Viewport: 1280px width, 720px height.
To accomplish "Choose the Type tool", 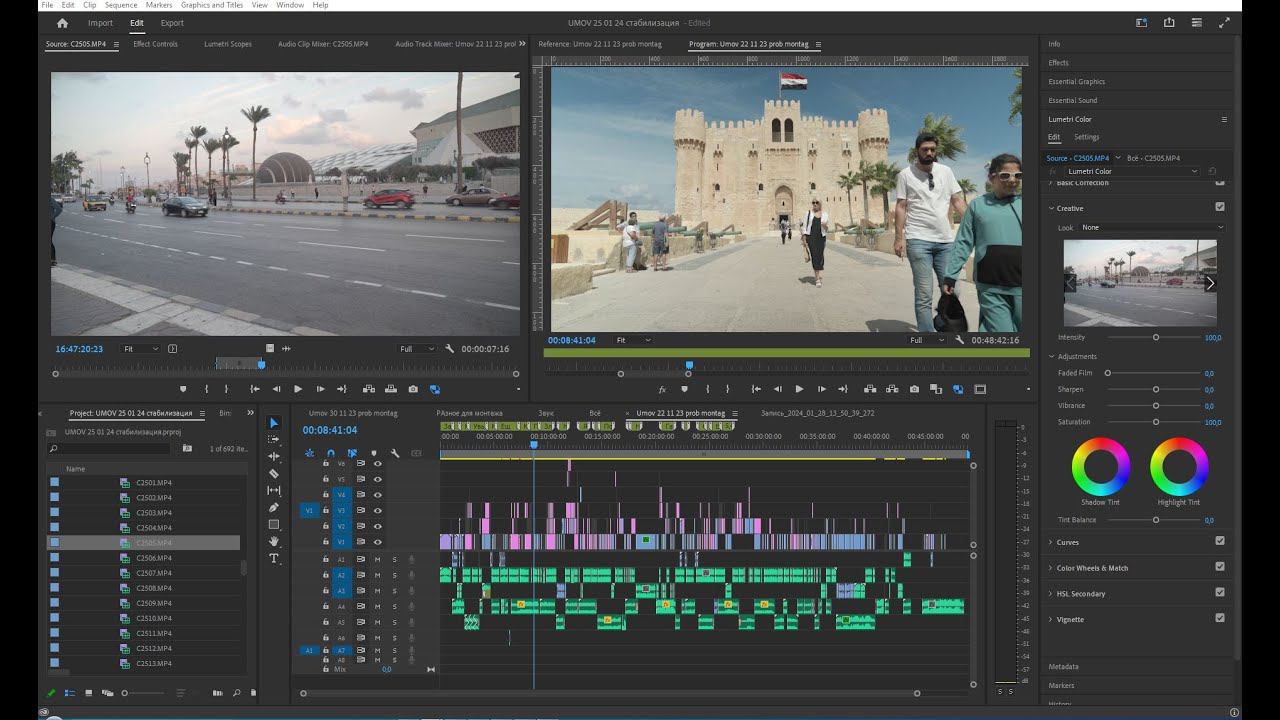I will (x=274, y=559).
